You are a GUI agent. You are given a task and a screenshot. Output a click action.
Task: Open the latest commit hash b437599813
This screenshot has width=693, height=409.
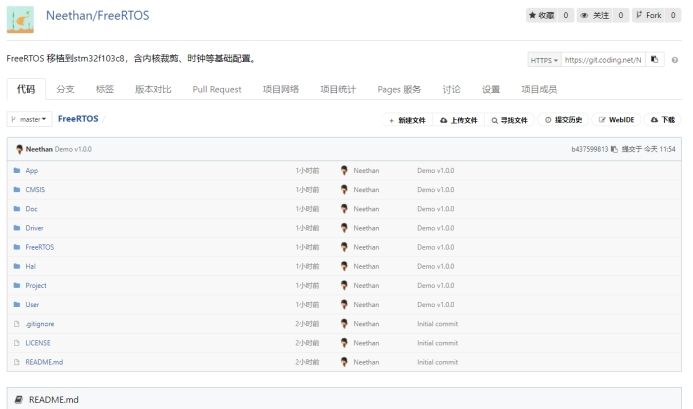pos(590,149)
